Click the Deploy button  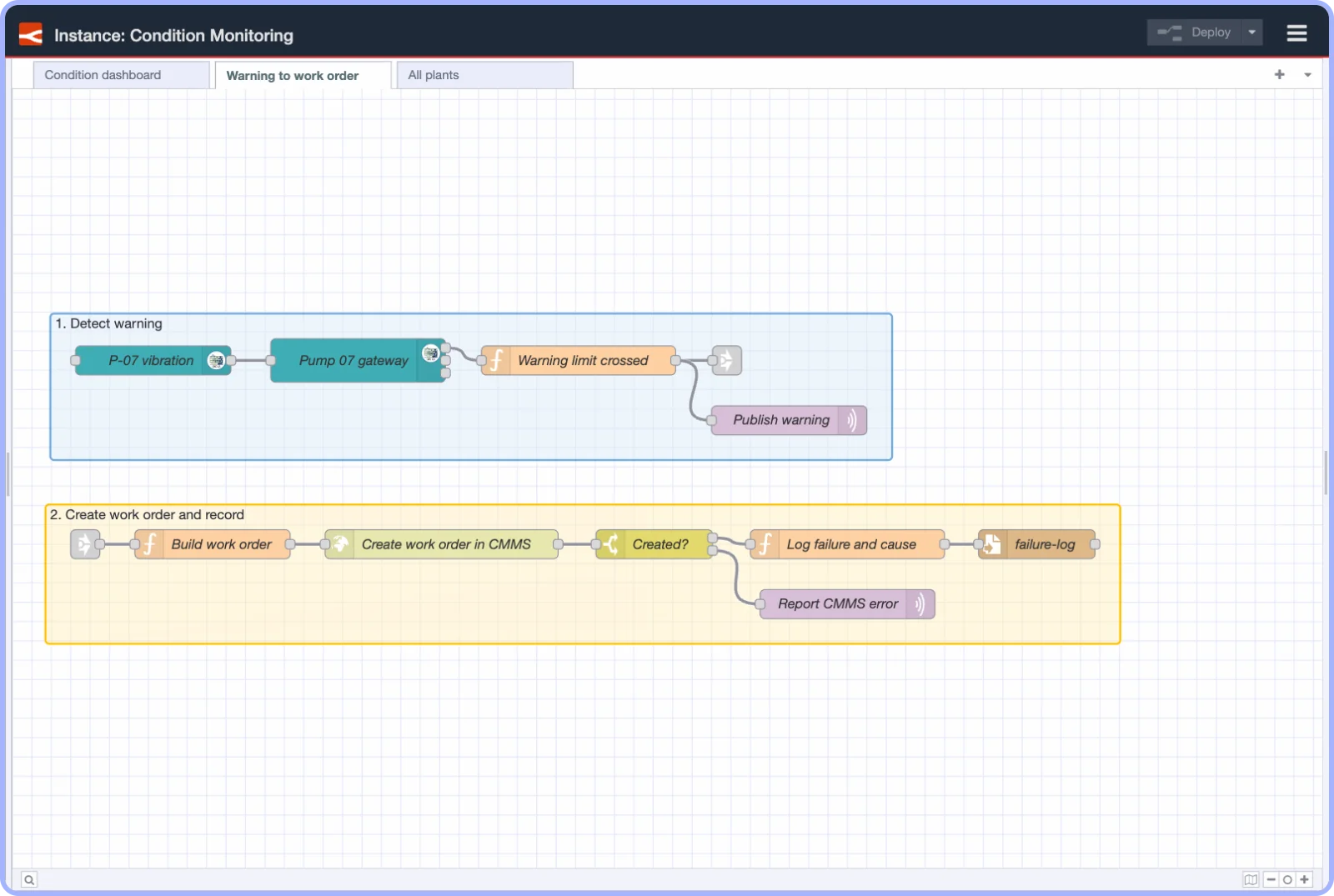[1194, 33]
